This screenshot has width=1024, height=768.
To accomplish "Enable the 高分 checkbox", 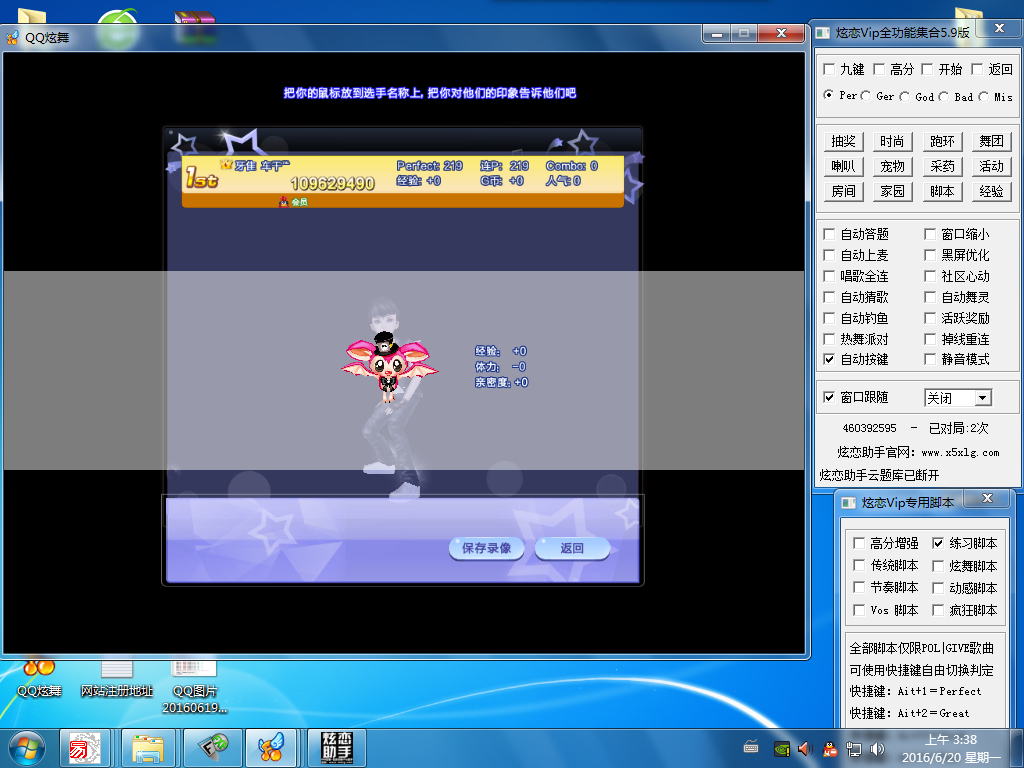I will (x=879, y=69).
